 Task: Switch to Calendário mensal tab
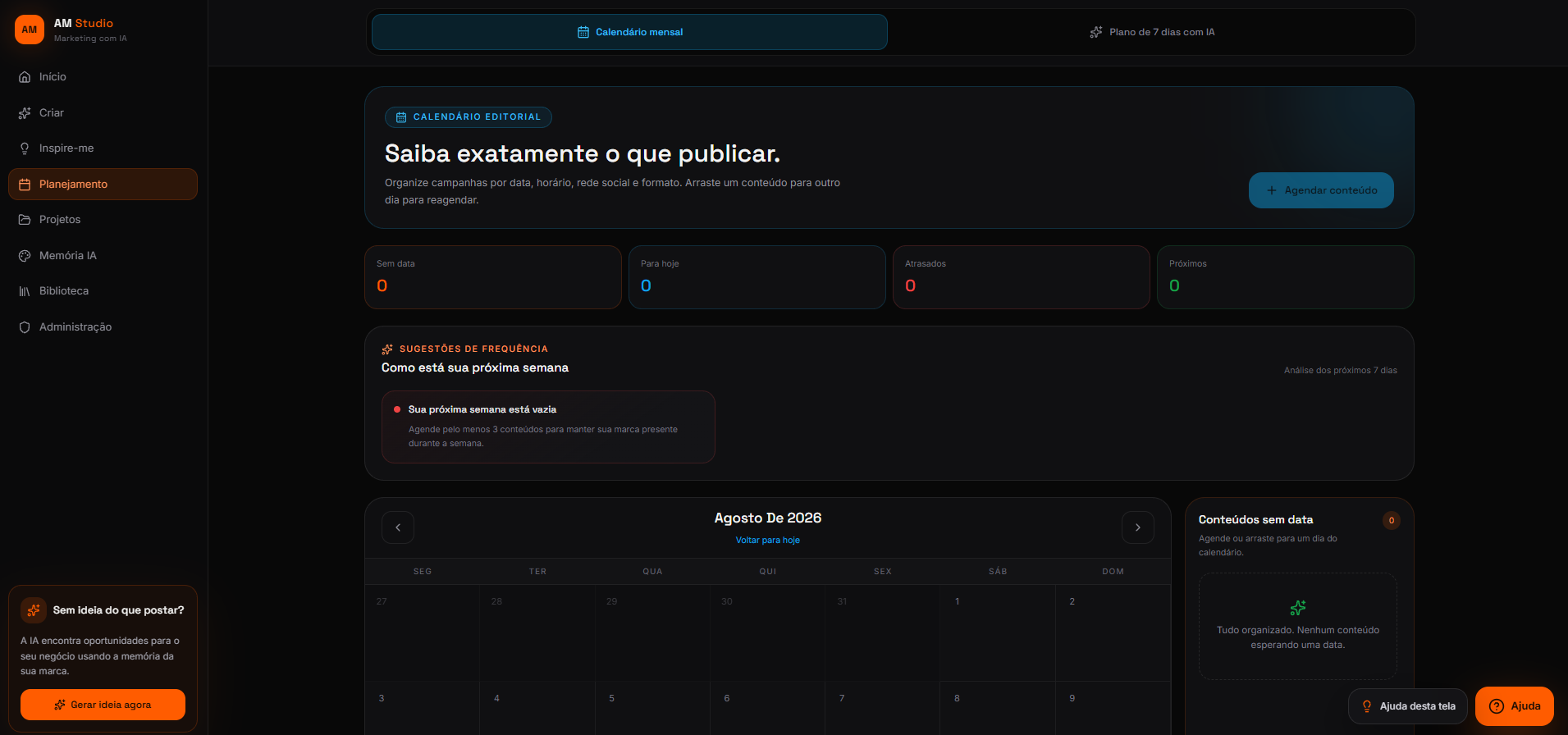coord(629,32)
